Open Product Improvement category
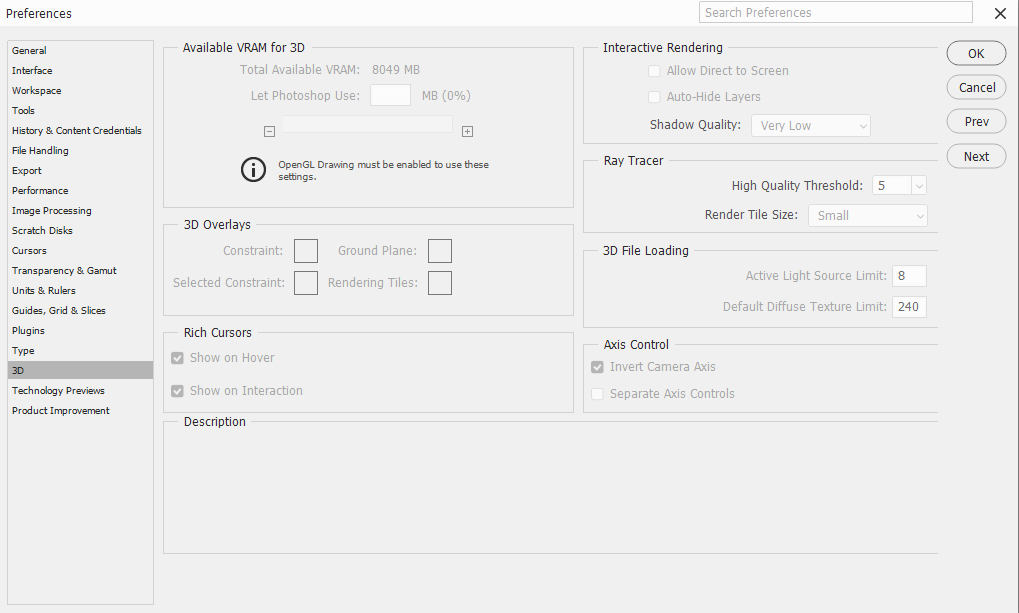The image size is (1019, 613). click(x=81, y=411)
